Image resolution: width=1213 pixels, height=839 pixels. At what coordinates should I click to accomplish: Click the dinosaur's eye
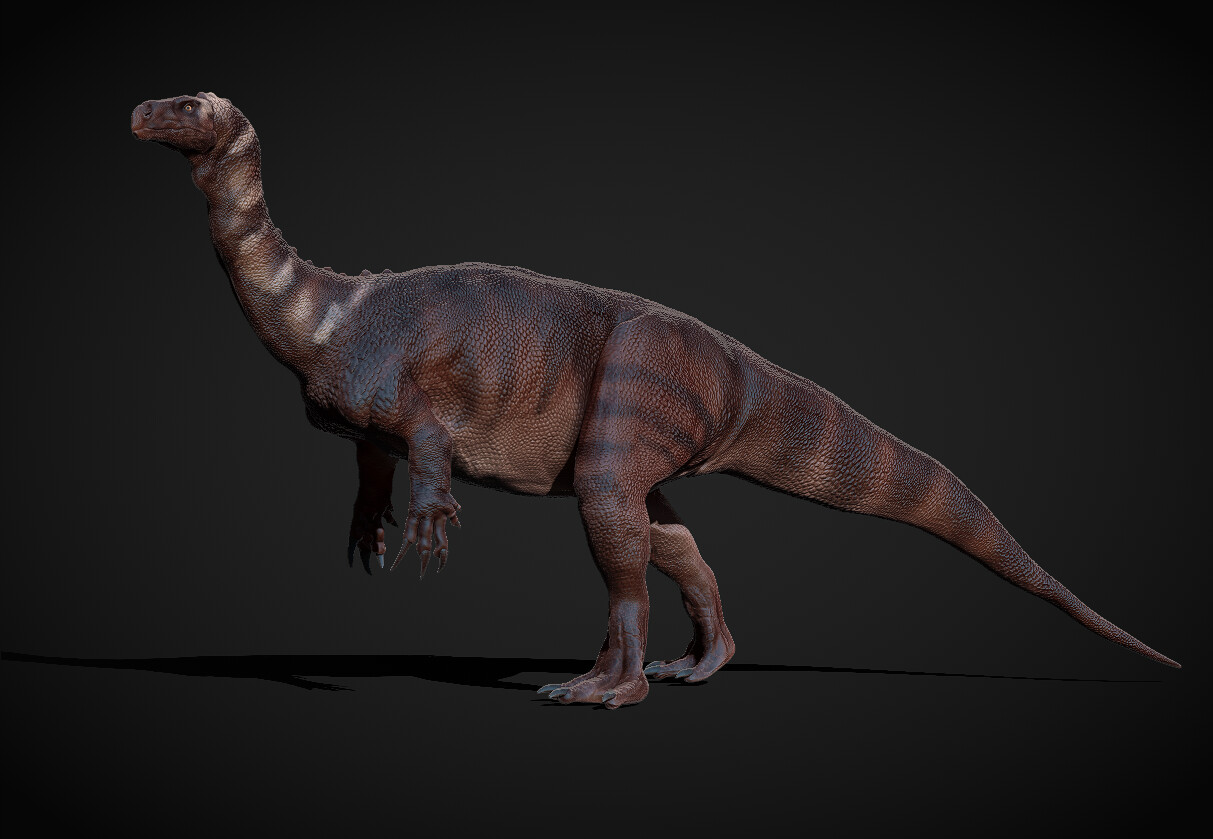(x=189, y=107)
